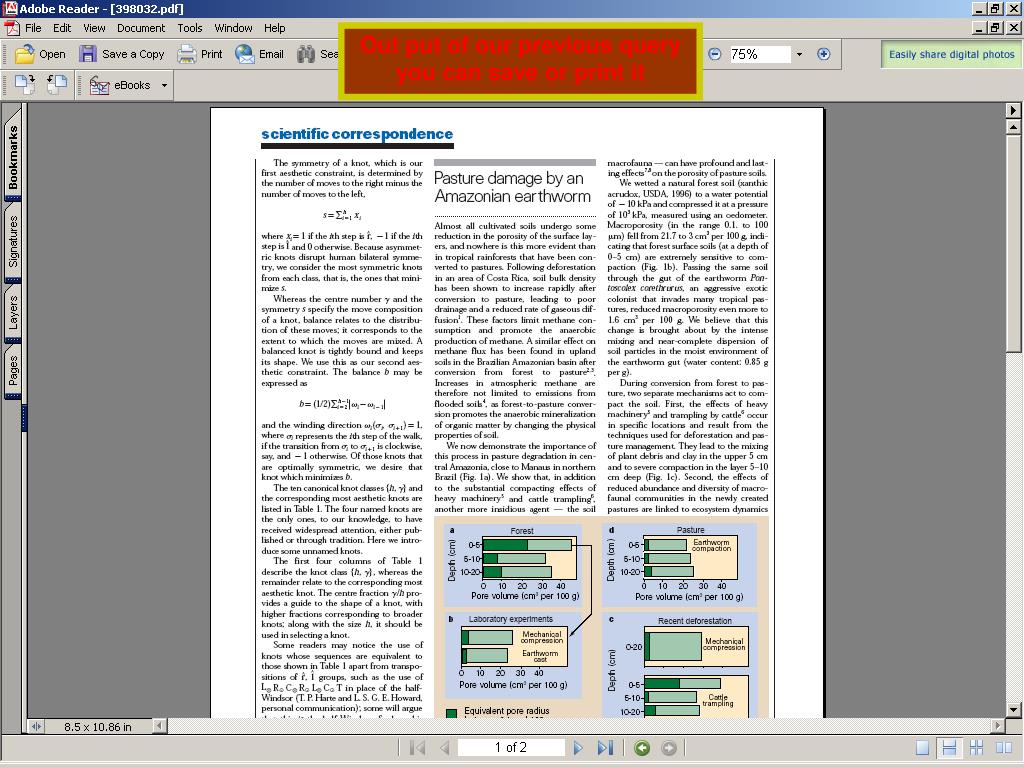Click the article title 'Pasture damage by an Amazonian earthworm'
The height and width of the screenshot is (768, 1024).
coord(513,187)
